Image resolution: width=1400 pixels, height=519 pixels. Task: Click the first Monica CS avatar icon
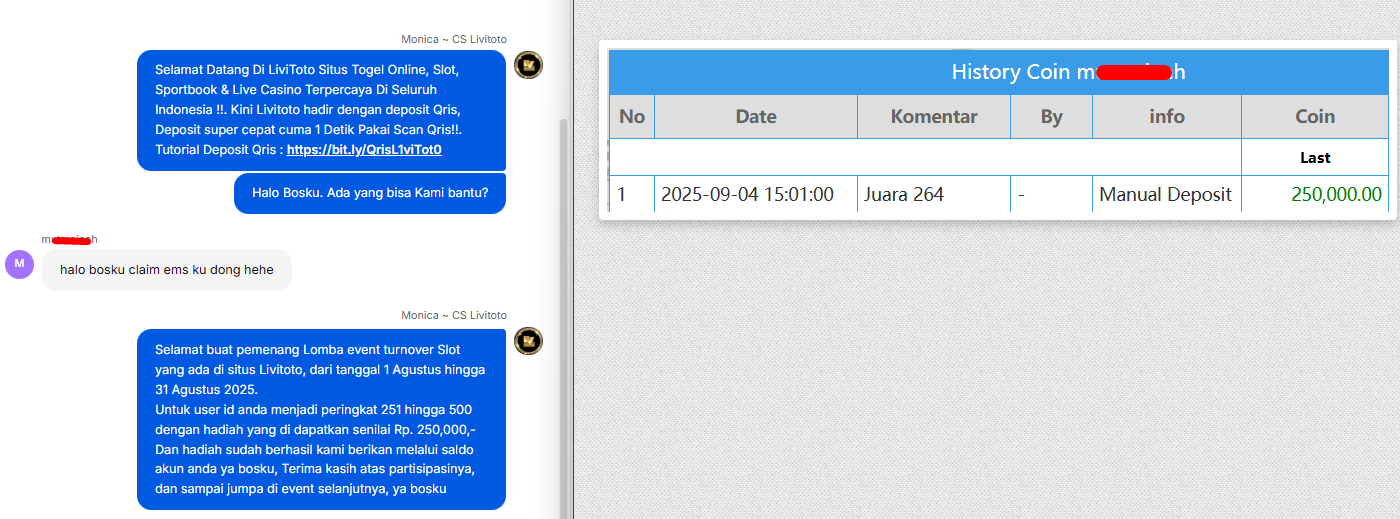click(x=528, y=65)
